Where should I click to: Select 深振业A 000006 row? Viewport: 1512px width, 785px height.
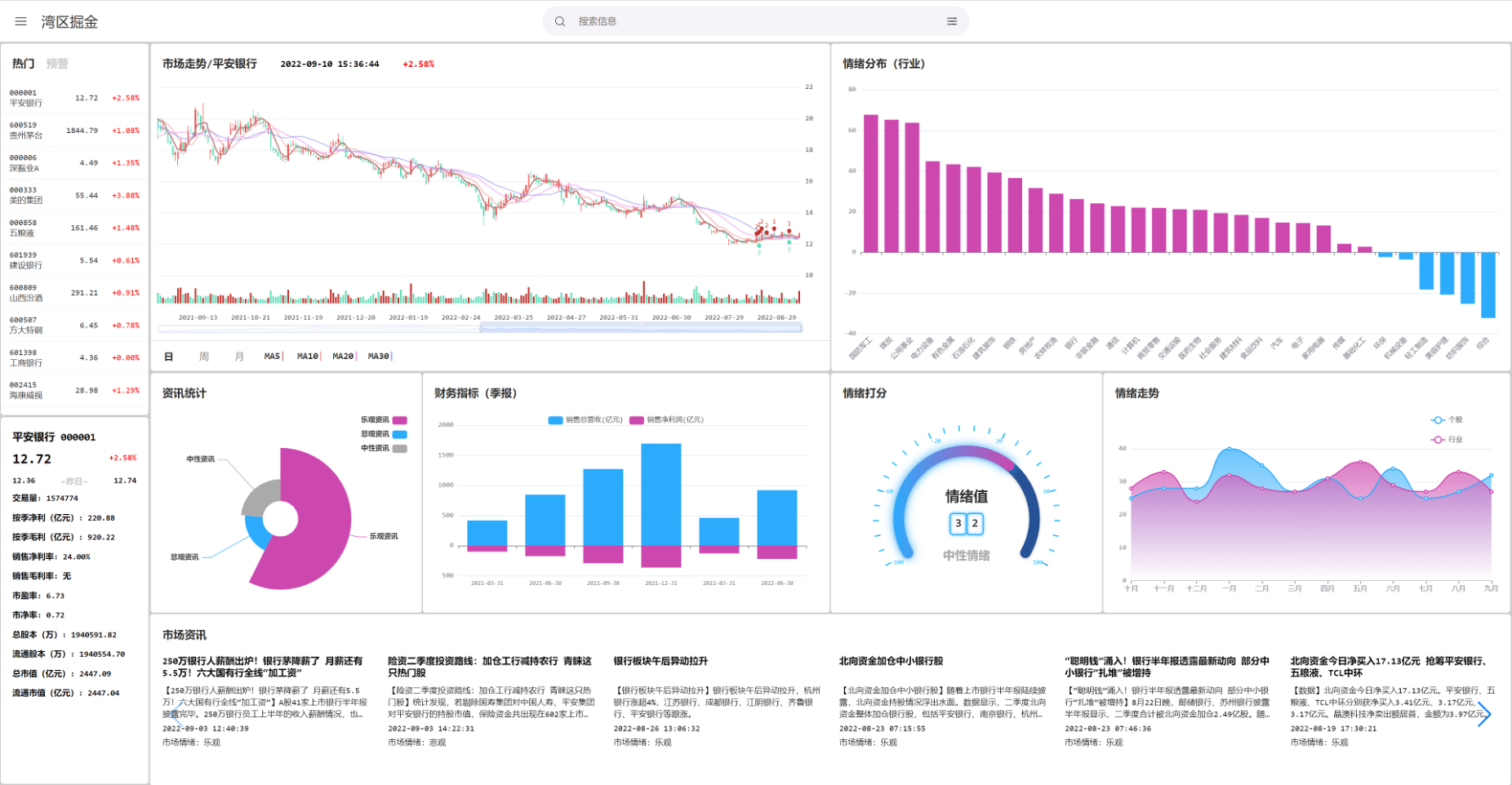[x=74, y=163]
